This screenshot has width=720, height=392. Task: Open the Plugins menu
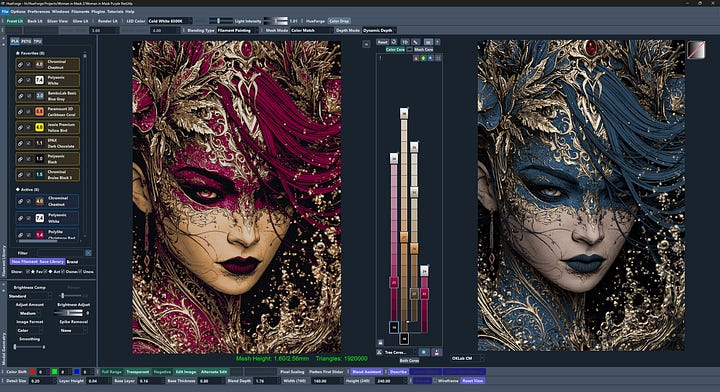[x=98, y=11]
